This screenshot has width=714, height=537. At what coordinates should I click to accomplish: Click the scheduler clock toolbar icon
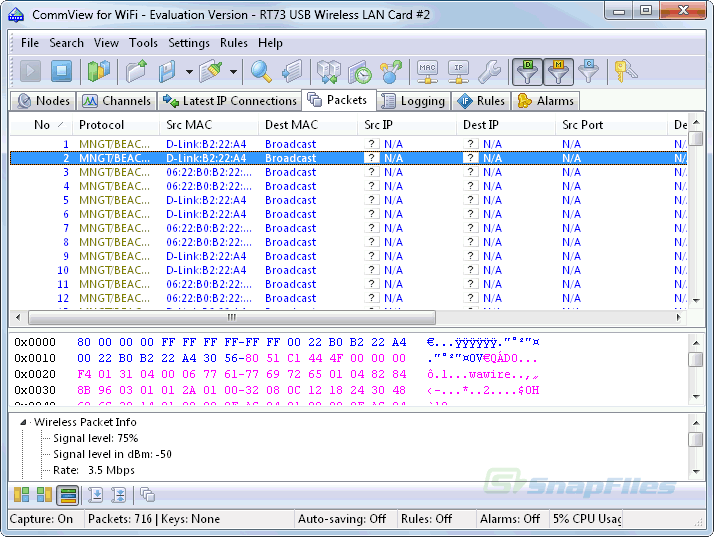(360, 71)
